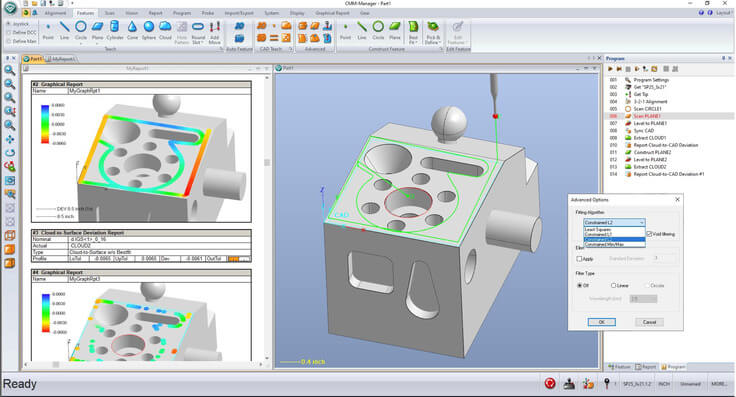Viewport: 736px width, 397px height.
Task: Select the Define DCC radio button
Action: tap(8, 32)
